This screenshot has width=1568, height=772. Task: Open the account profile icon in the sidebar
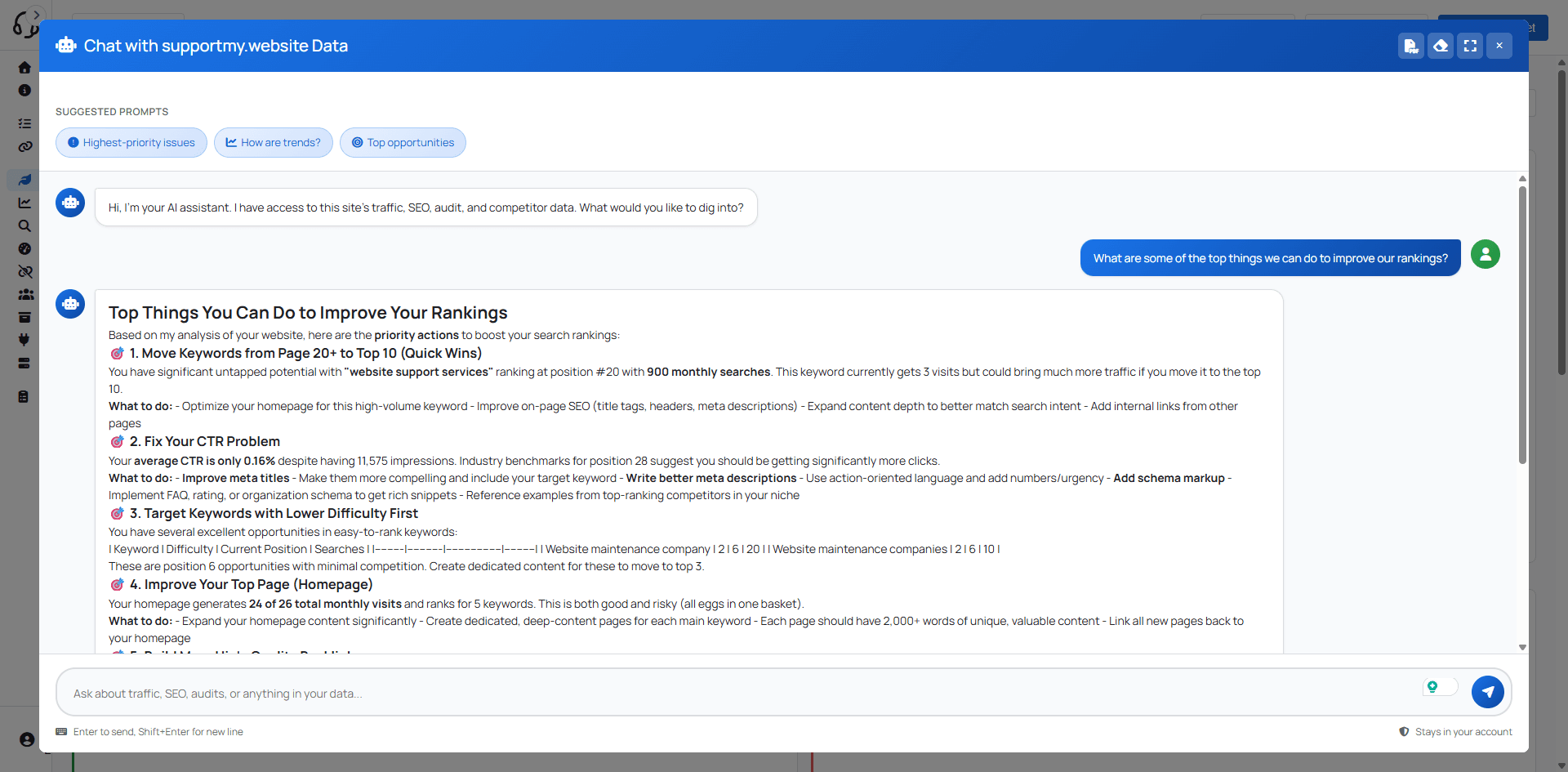point(27,739)
